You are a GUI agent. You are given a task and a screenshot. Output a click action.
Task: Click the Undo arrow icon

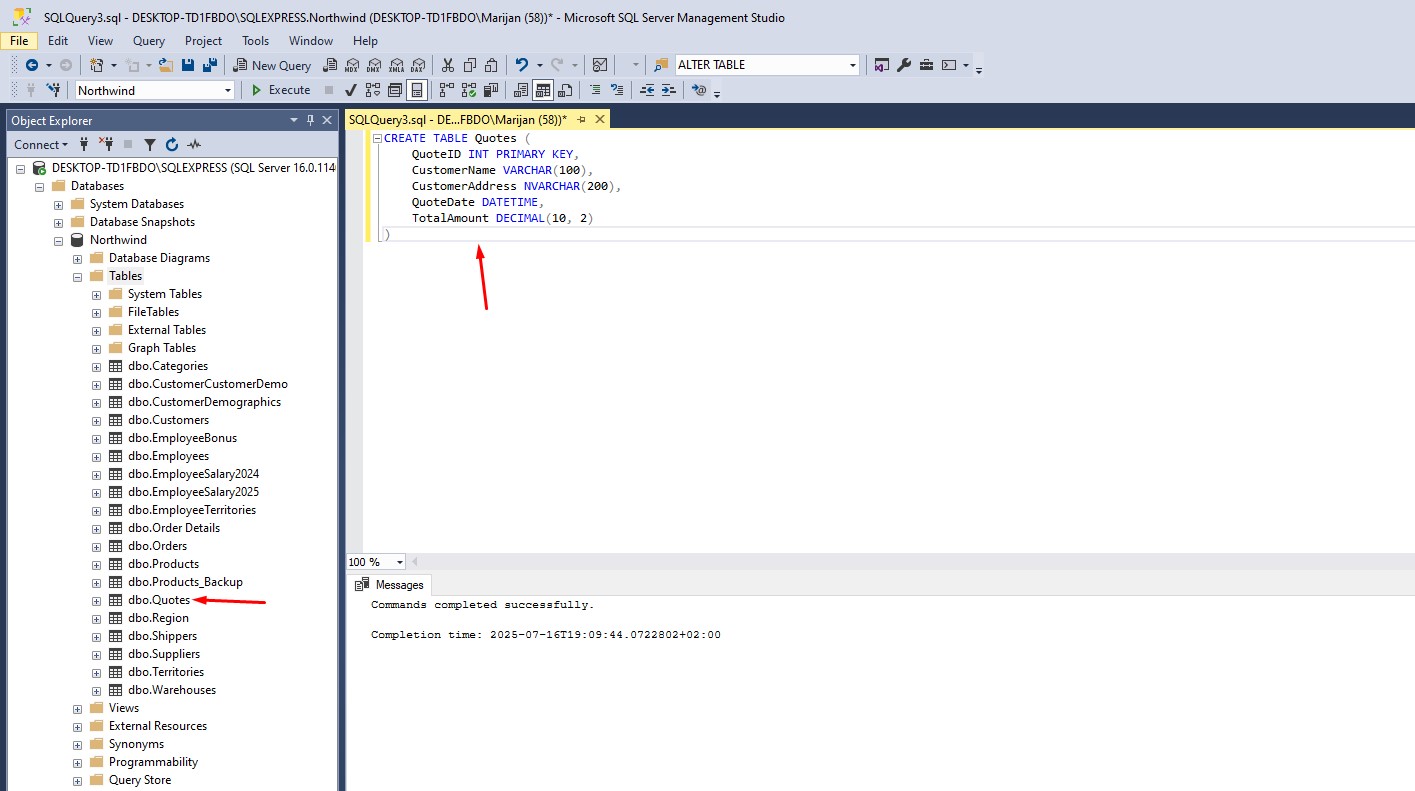pyautogui.click(x=521, y=65)
